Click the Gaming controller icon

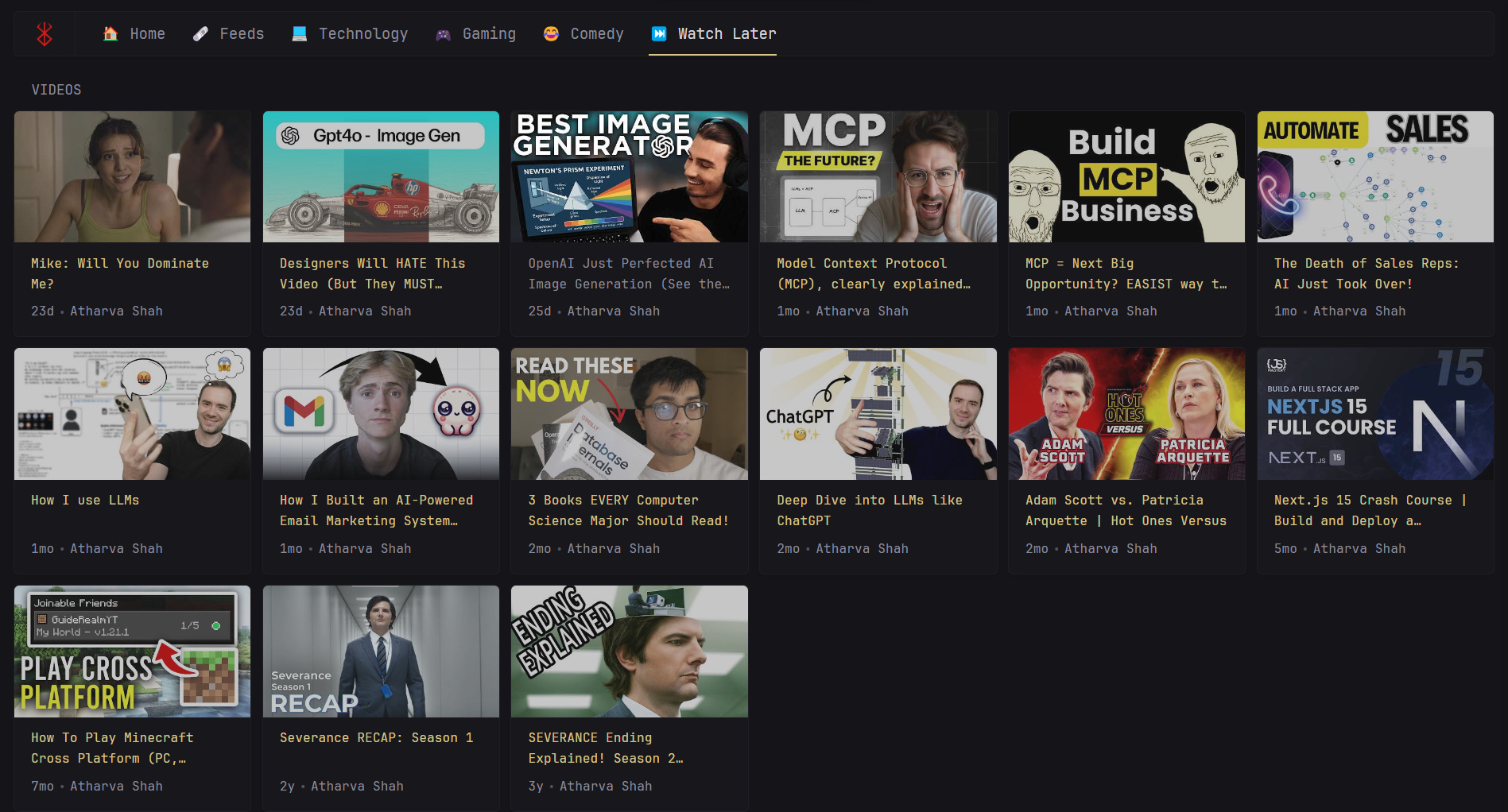tap(444, 34)
